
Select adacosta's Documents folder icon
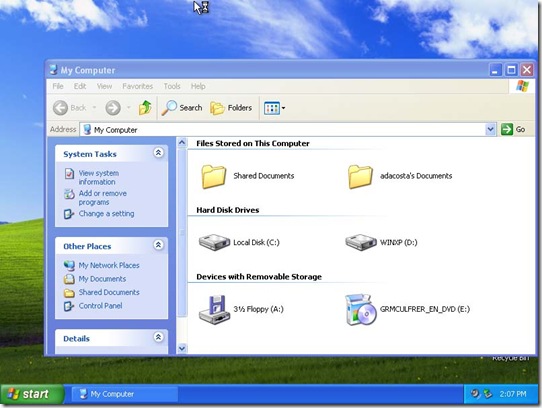(361, 176)
